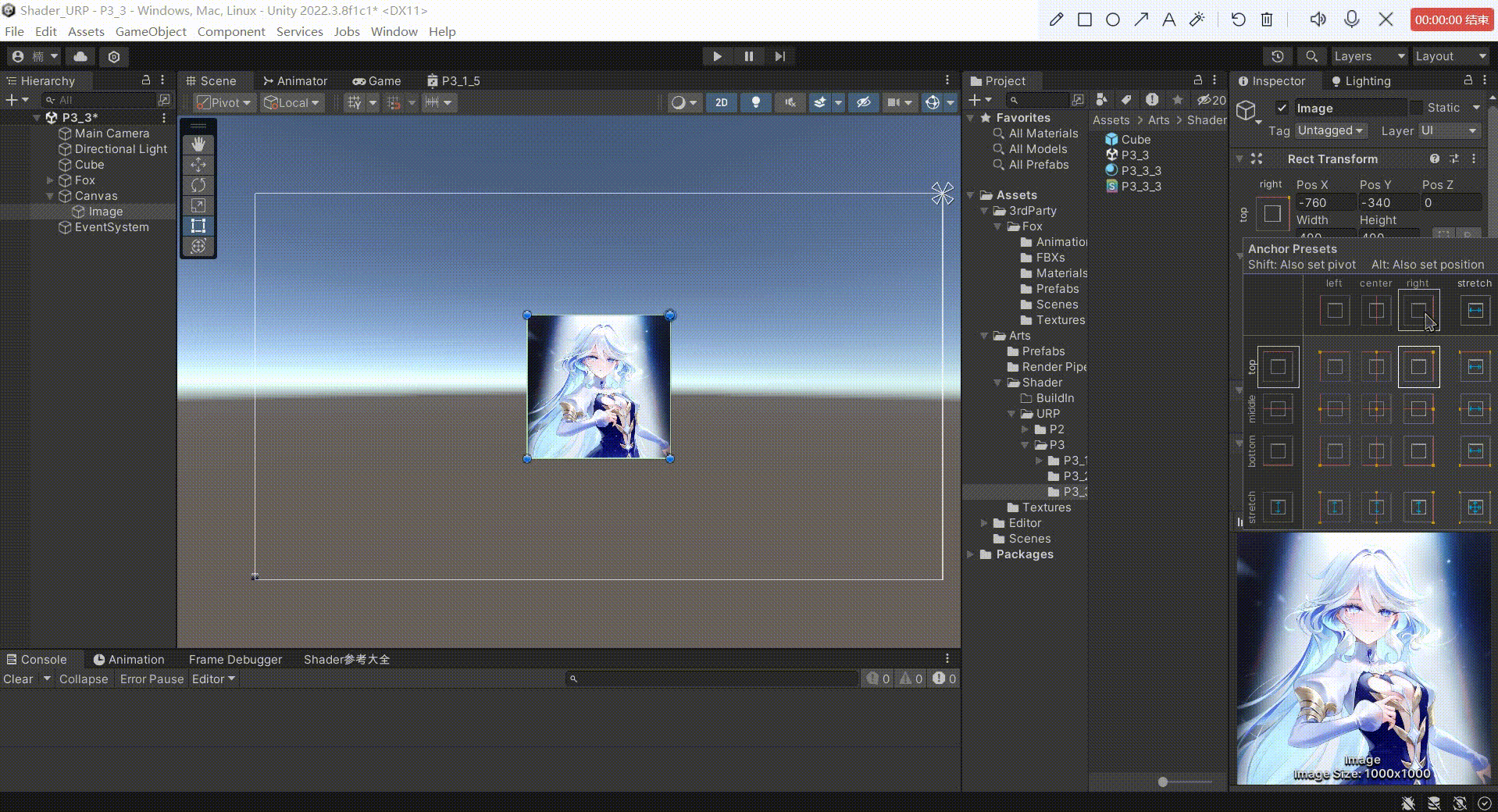Click the global search magnifier icon
1498x812 pixels.
pyautogui.click(x=1311, y=56)
